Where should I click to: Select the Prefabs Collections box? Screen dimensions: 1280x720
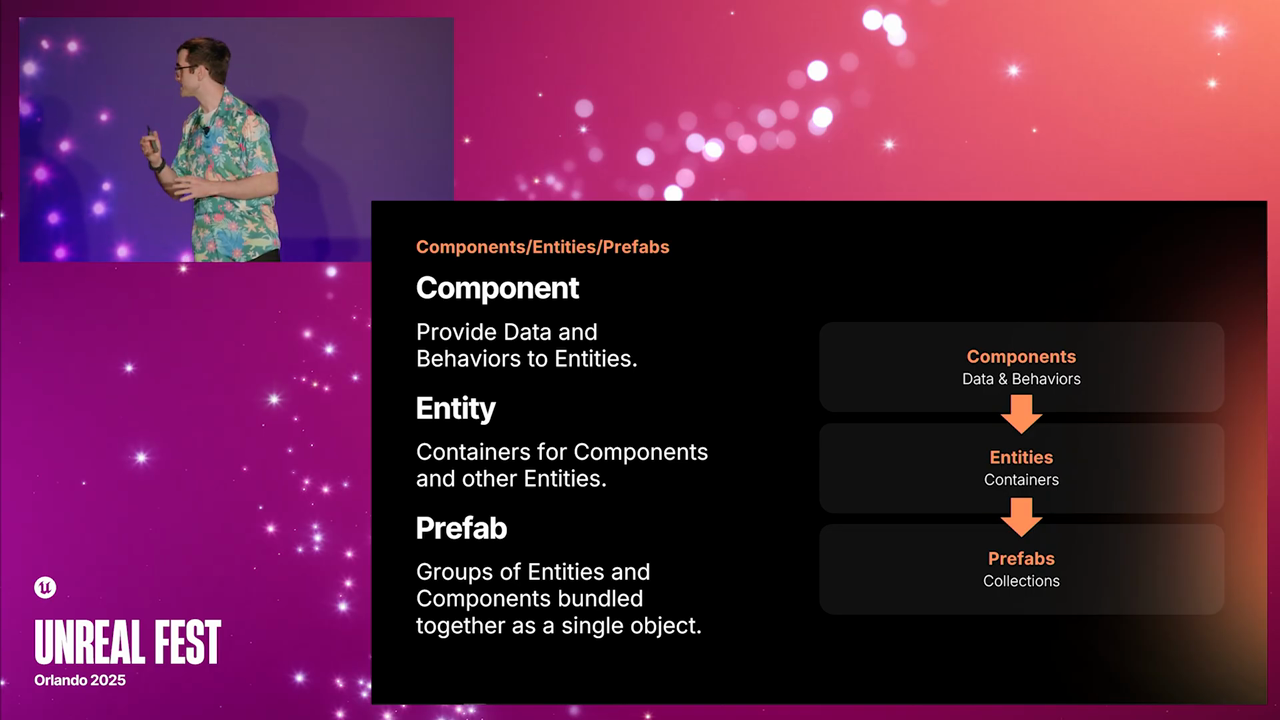pyautogui.click(x=1021, y=569)
